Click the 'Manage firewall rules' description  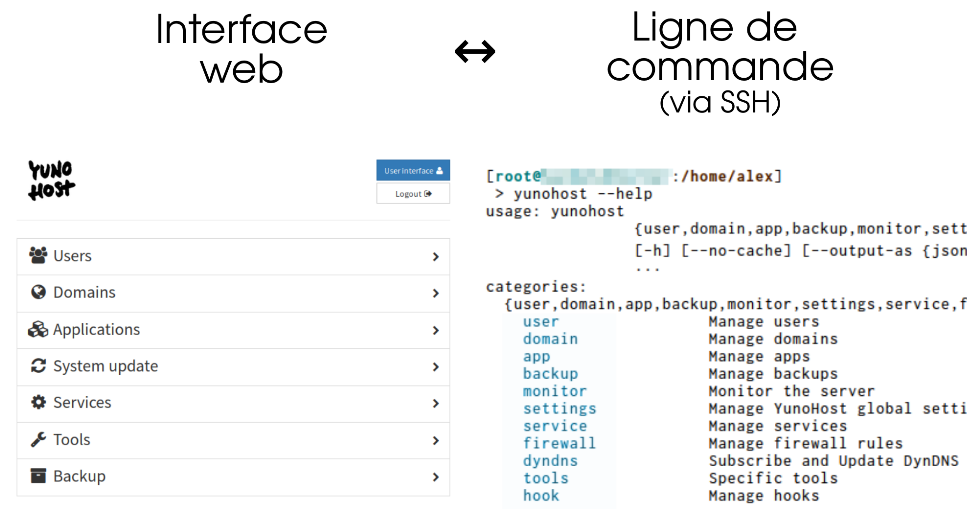(805, 443)
